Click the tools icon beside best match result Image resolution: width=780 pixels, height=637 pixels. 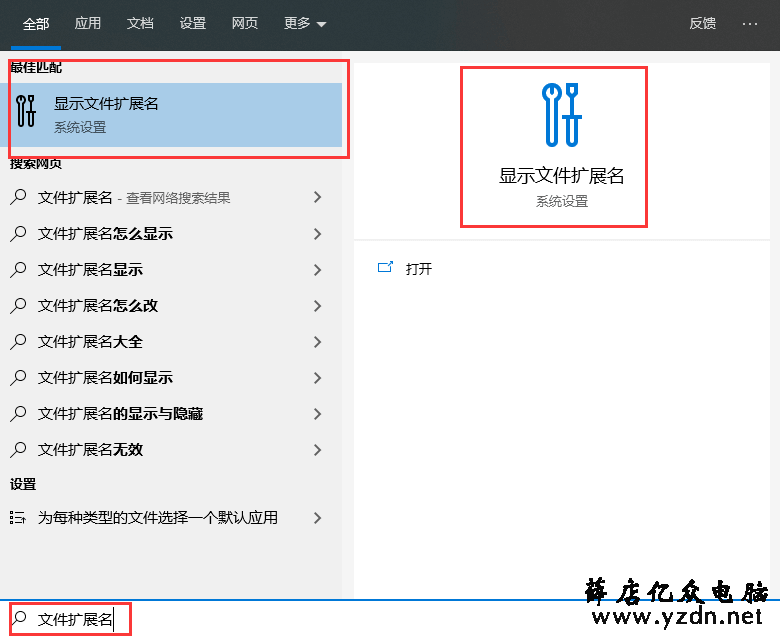pyautogui.click(x=26, y=110)
